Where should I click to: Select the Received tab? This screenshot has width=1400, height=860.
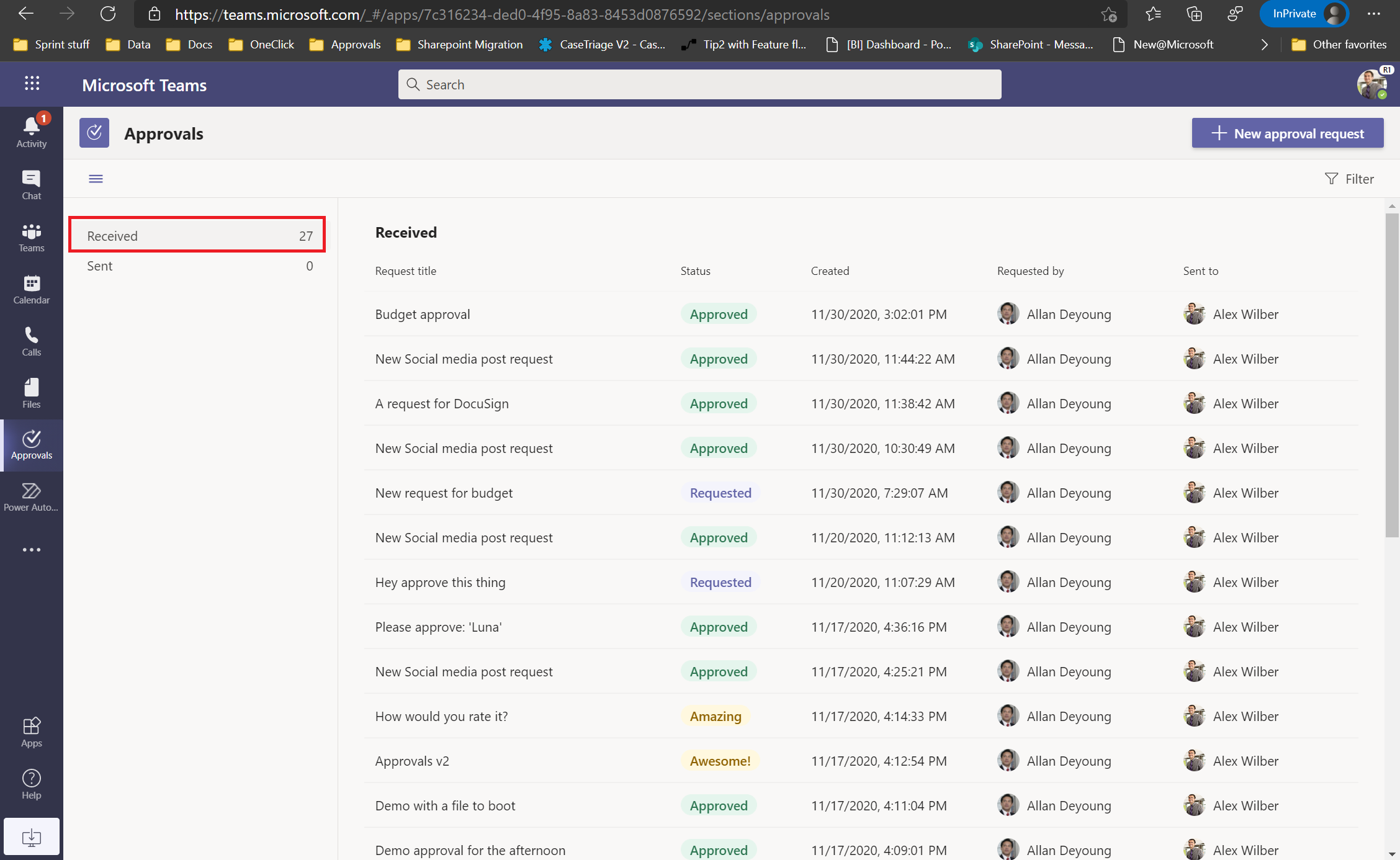click(197, 235)
